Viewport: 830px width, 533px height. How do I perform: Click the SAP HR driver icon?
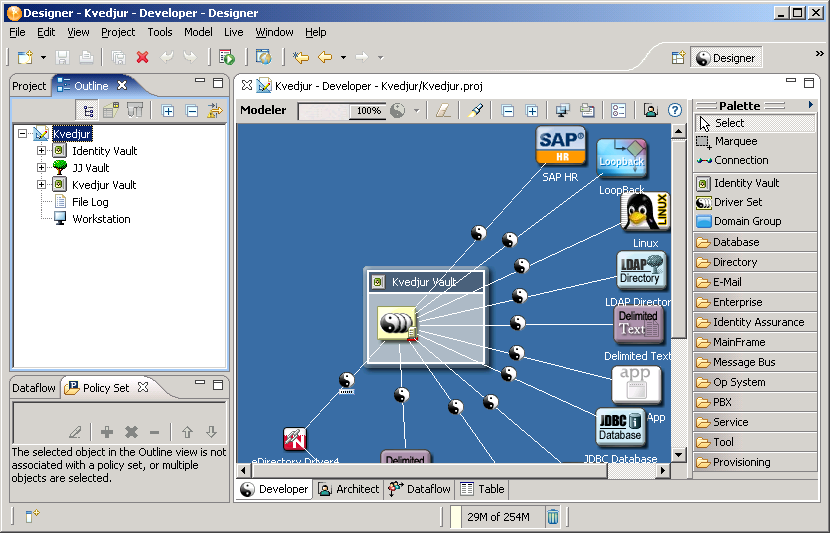pos(561,146)
